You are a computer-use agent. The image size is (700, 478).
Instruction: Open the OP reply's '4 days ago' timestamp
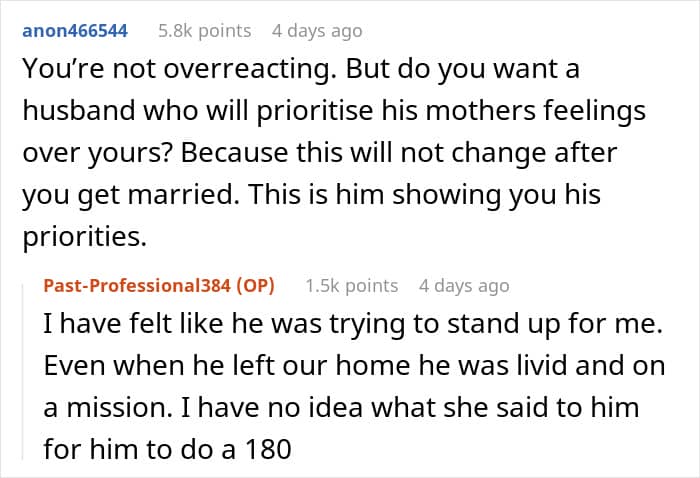point(464,286)
